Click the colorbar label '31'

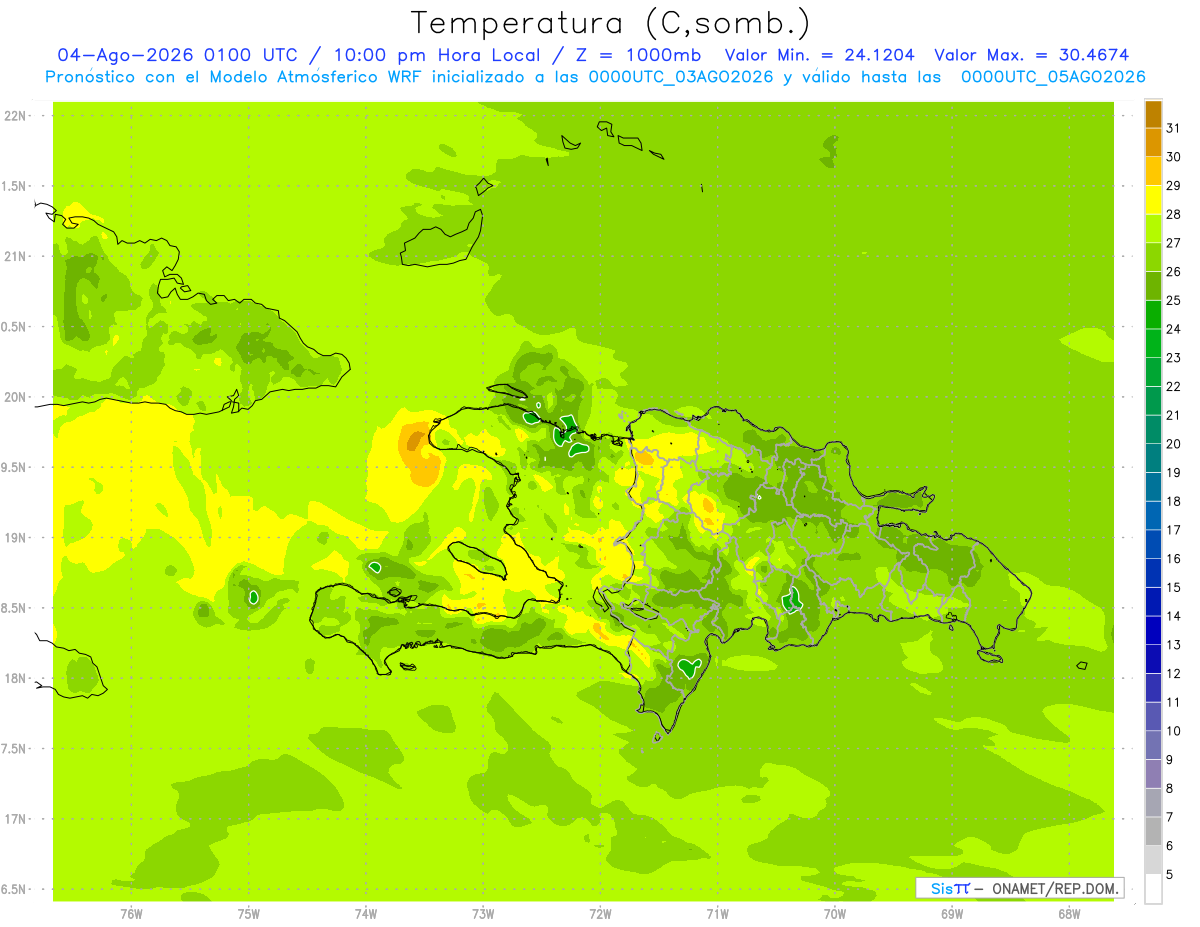click(x=1173, y=128)
